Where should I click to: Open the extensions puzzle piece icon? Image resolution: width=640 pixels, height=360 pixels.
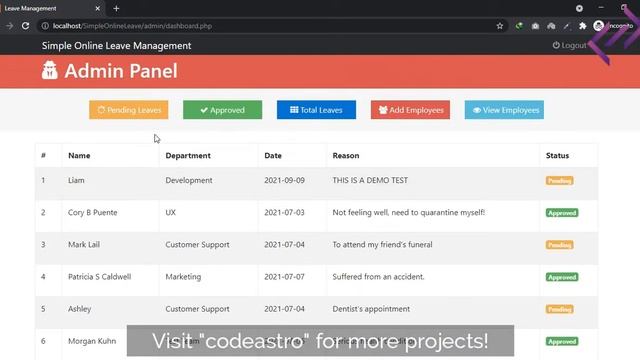(582, 26)
